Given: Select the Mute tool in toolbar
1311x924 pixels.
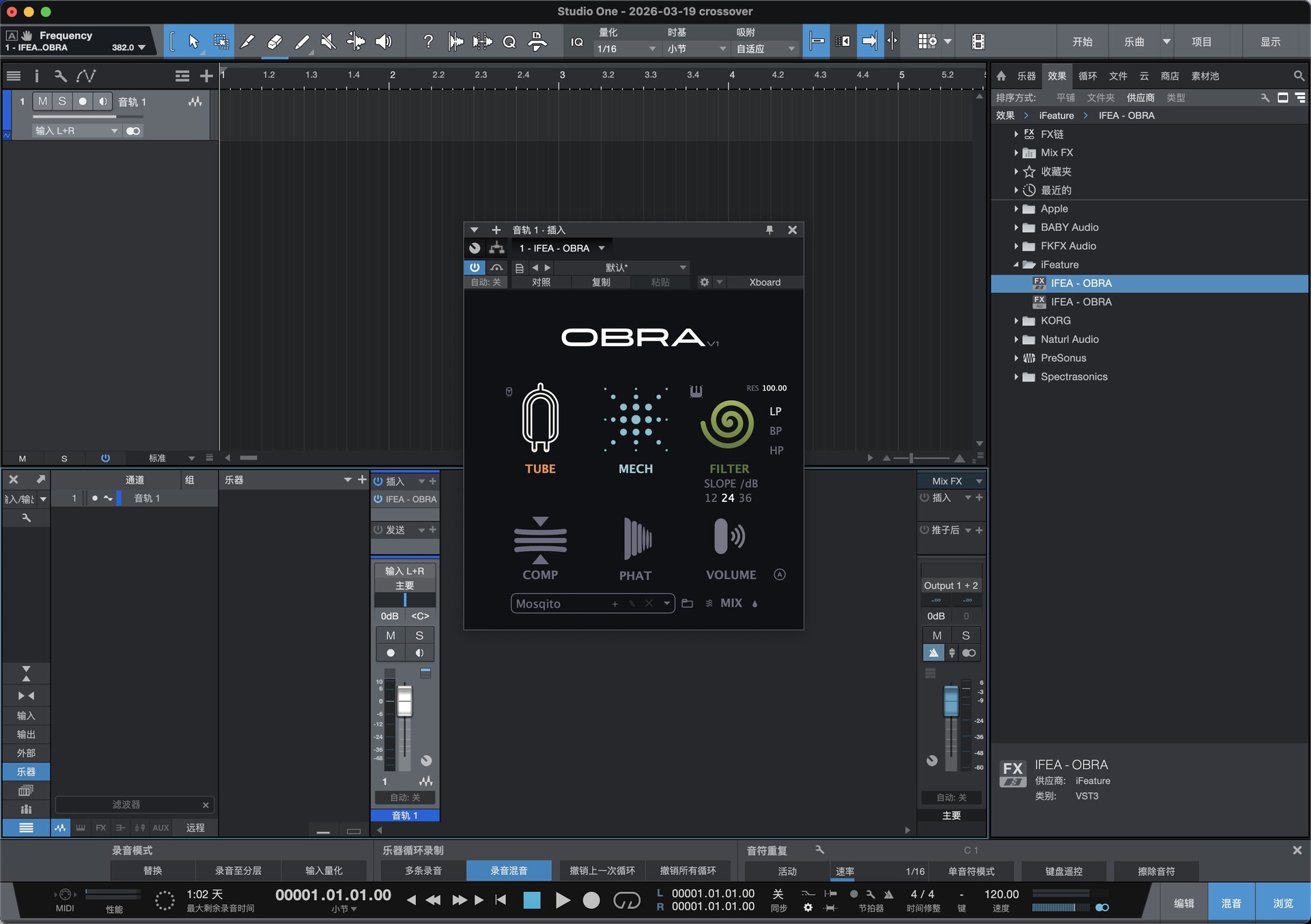Looking at the screenshot, I should (x=328, y=42).
